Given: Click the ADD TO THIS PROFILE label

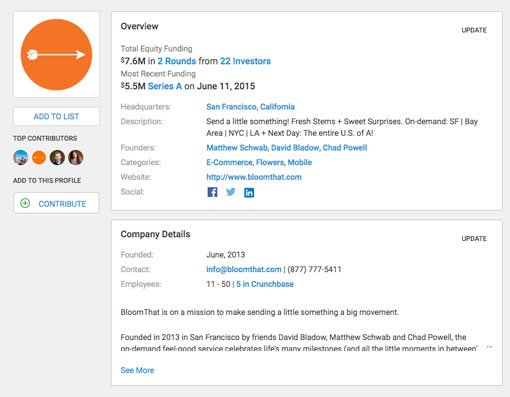Looking at the screenshot, I should point(47,180).
